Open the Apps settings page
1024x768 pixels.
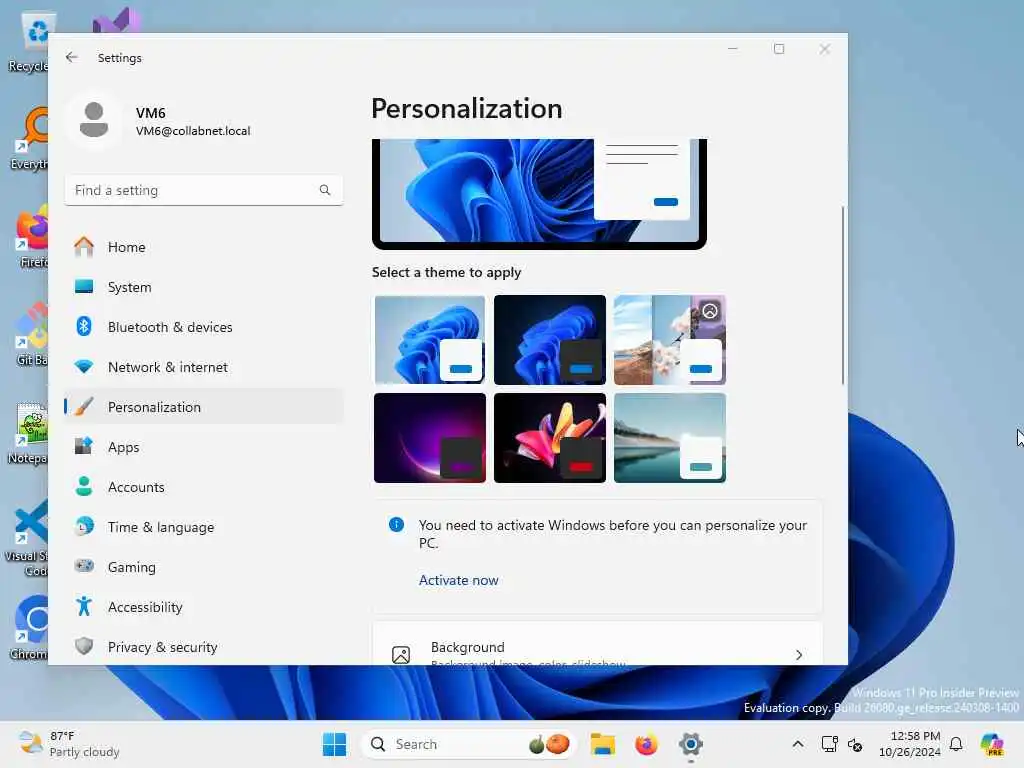click(x=204, y=447)
